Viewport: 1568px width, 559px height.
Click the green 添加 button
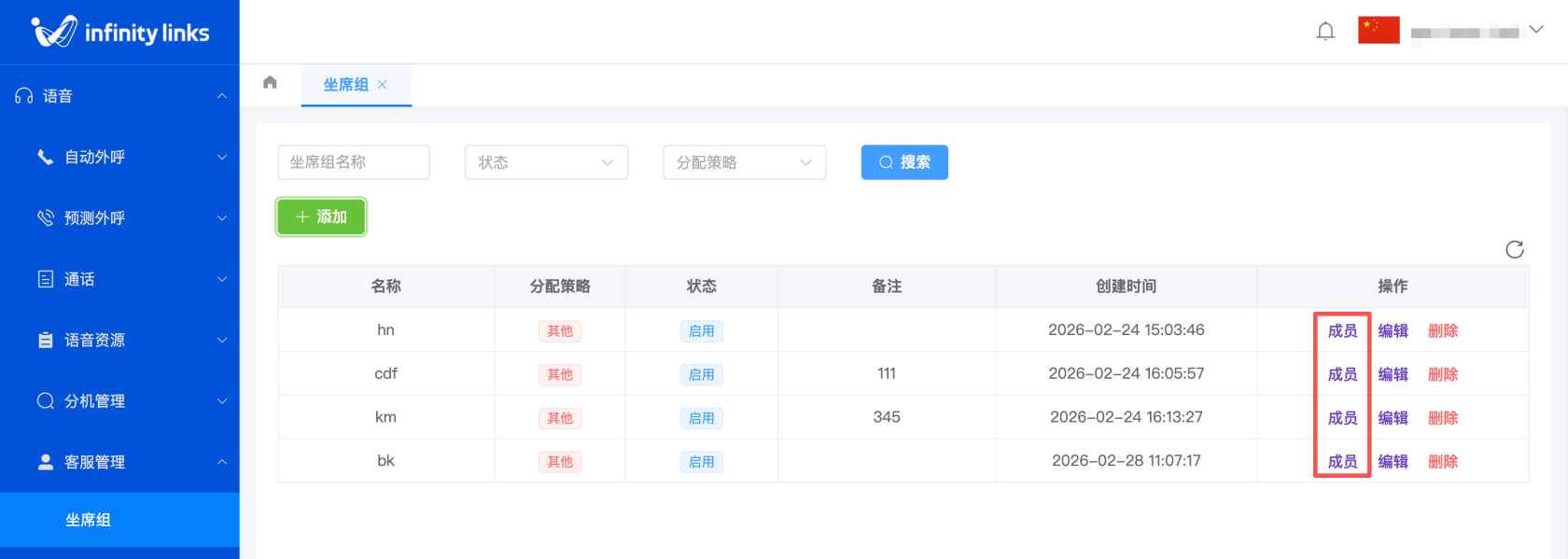point(321,217)
